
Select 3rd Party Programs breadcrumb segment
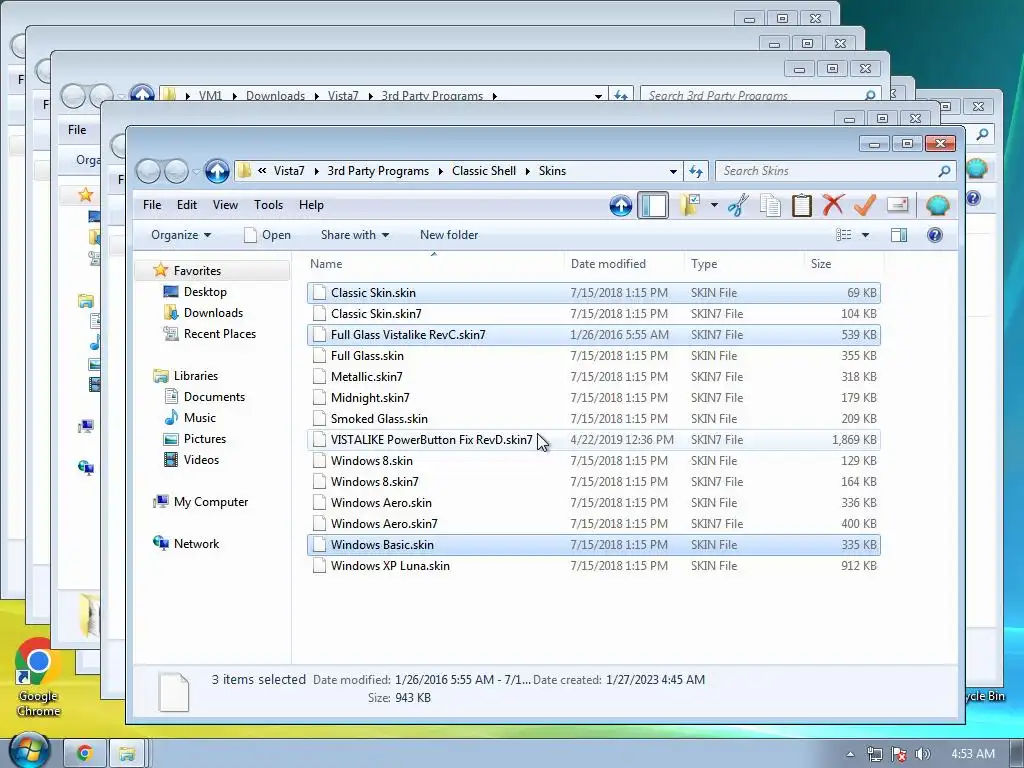378,171
